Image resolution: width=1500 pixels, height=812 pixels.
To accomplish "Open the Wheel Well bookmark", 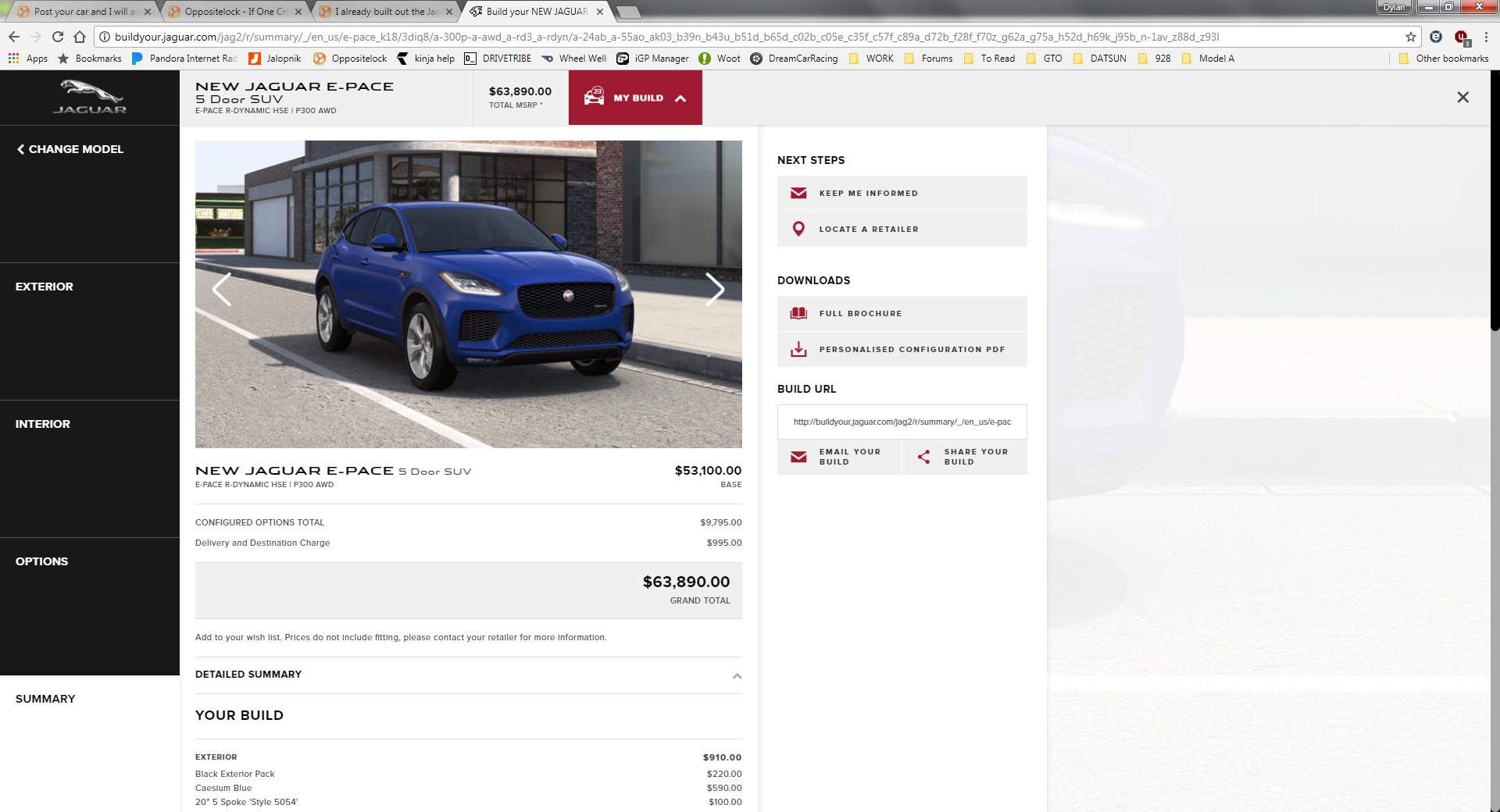I will [573, 59].
